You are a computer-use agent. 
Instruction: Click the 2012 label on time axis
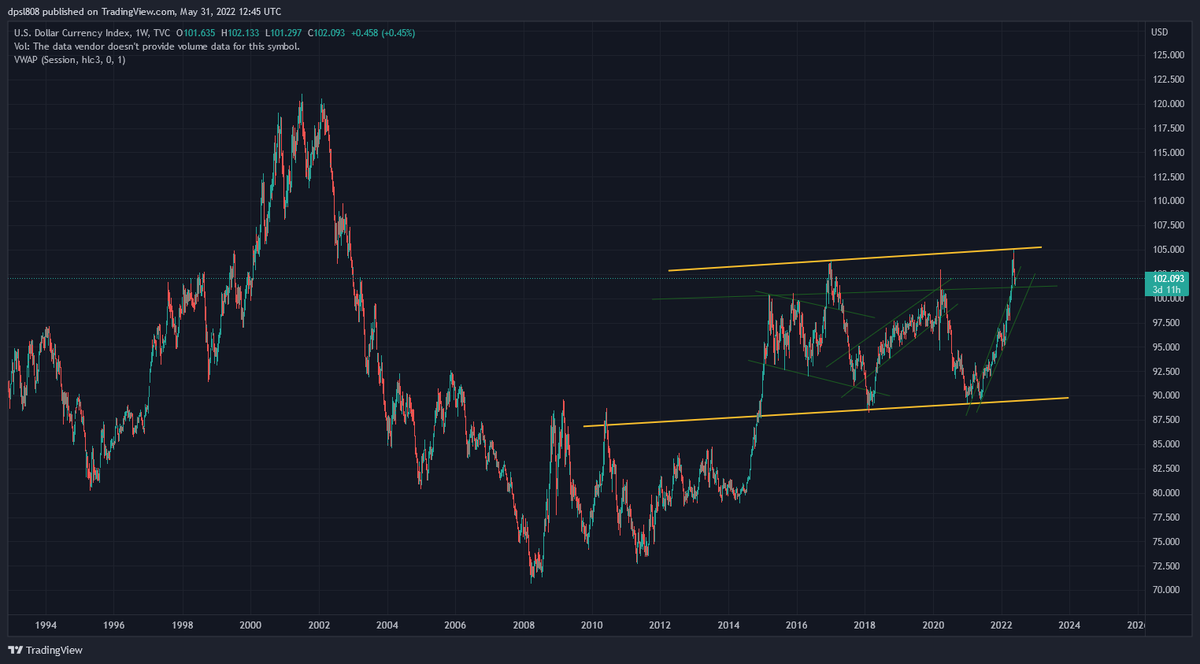tap(660, 626)
